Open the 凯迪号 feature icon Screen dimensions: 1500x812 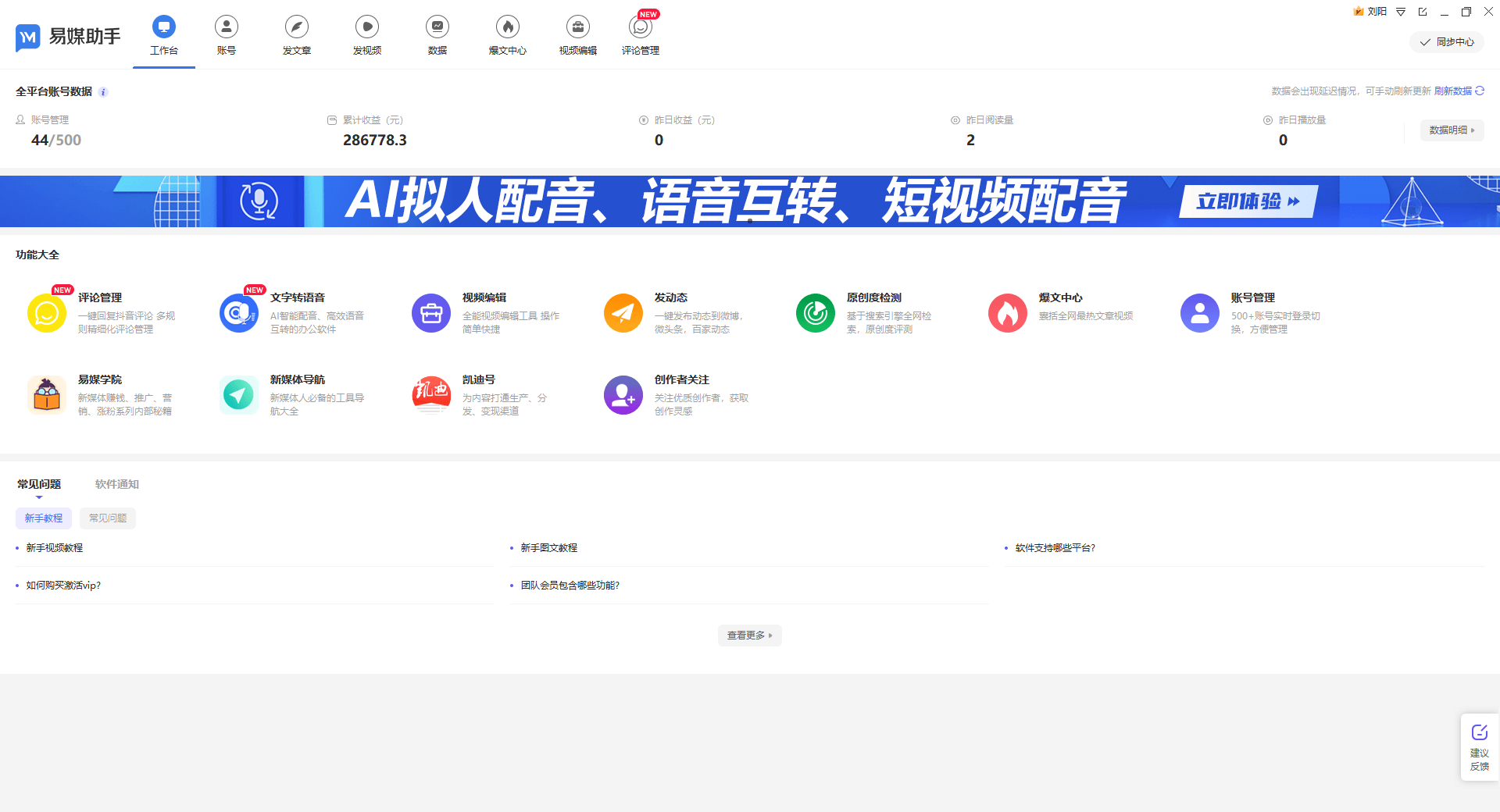pos(430,394)
